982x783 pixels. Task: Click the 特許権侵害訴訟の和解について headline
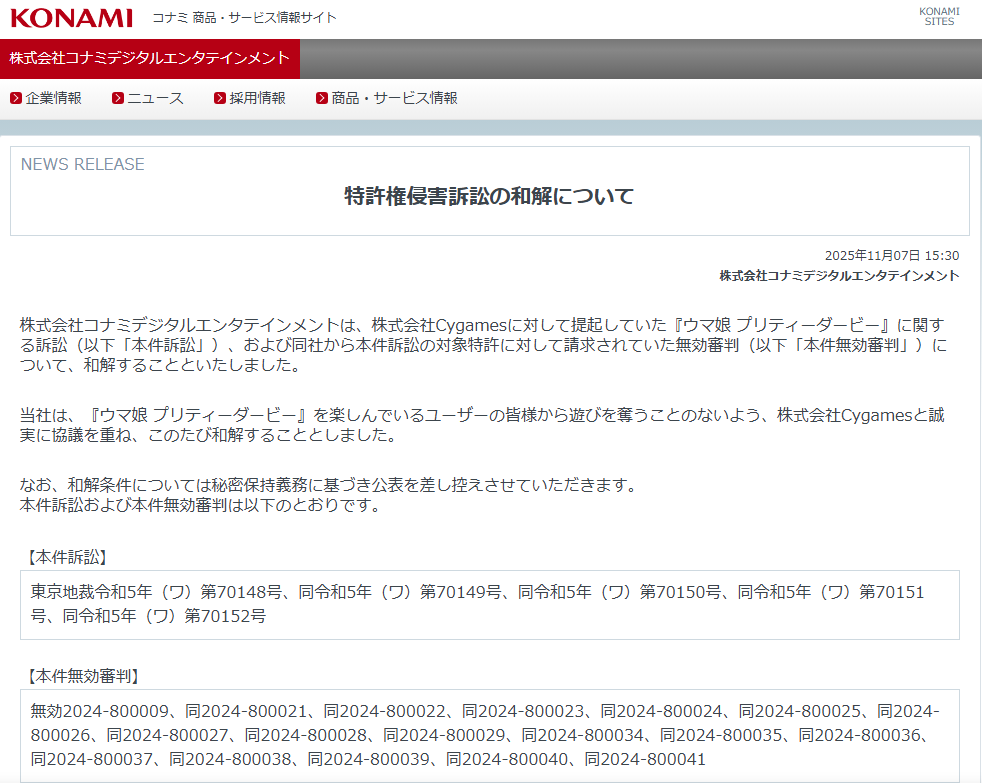click(x=489, y=196)
